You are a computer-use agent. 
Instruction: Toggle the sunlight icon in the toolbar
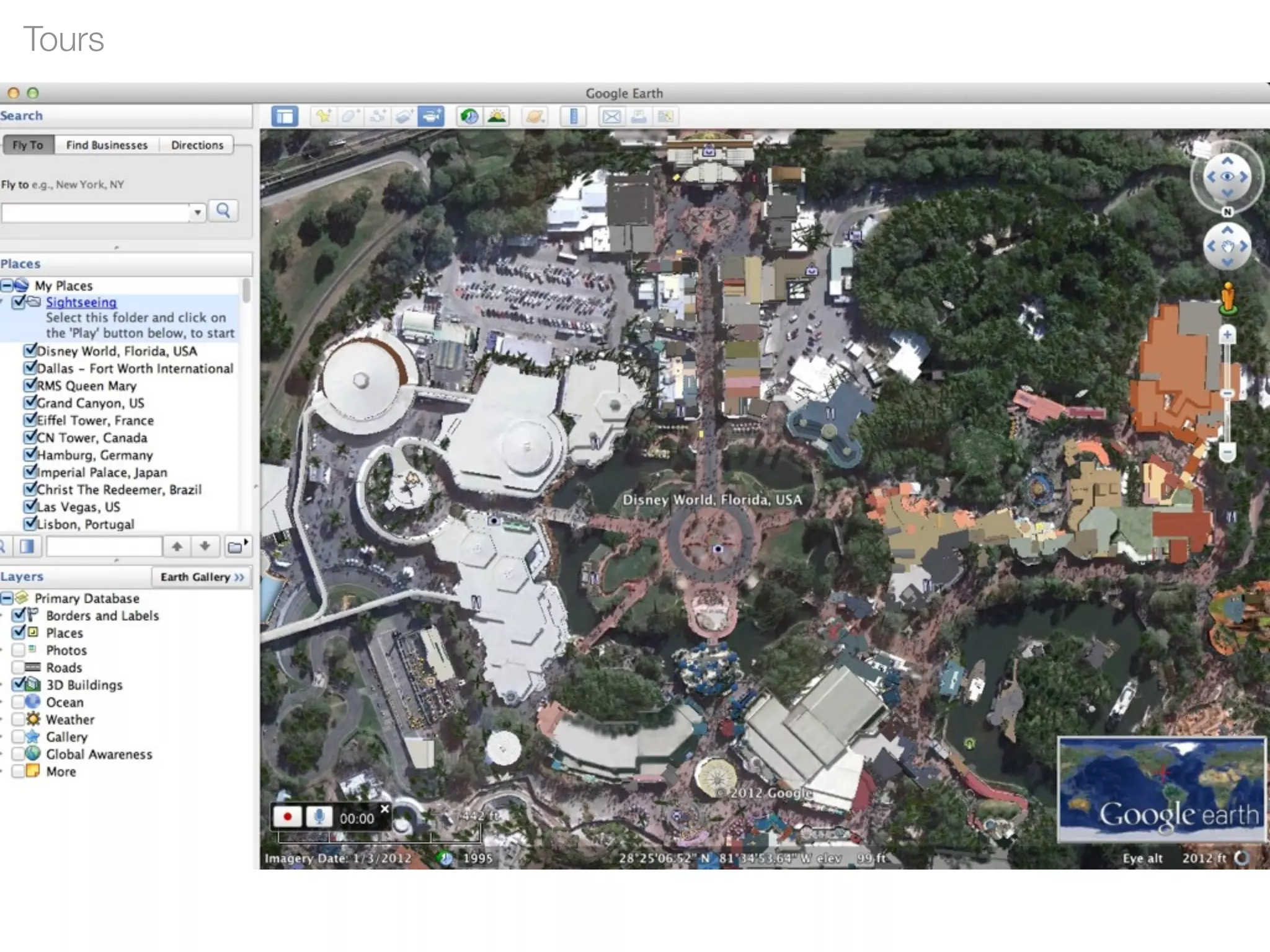497,117
